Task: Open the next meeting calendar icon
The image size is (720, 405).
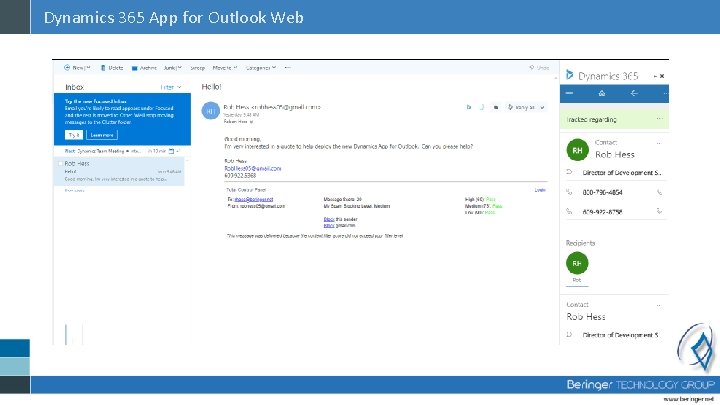Action: [x=171, y=151]
